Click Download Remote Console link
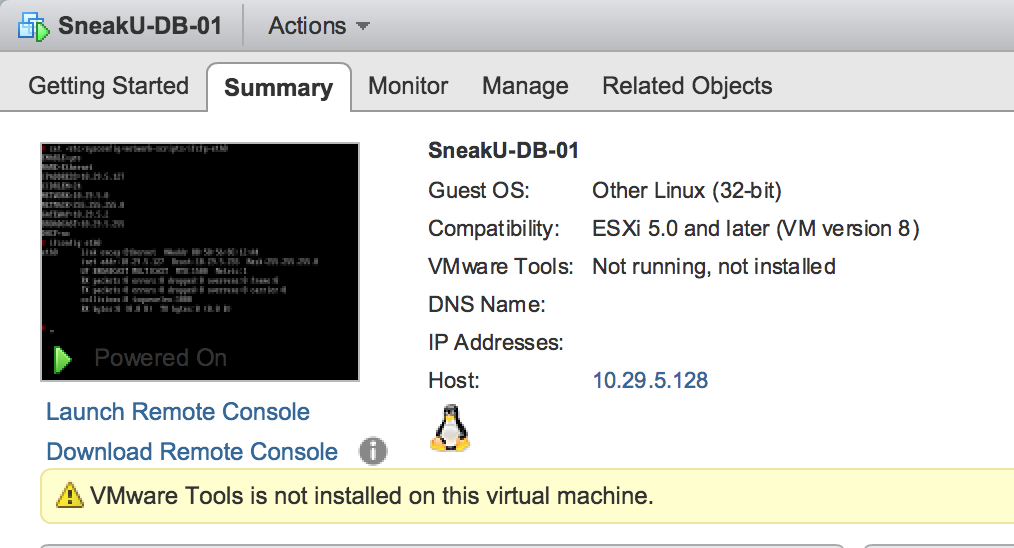1014x548 pixels. point(192,452)
